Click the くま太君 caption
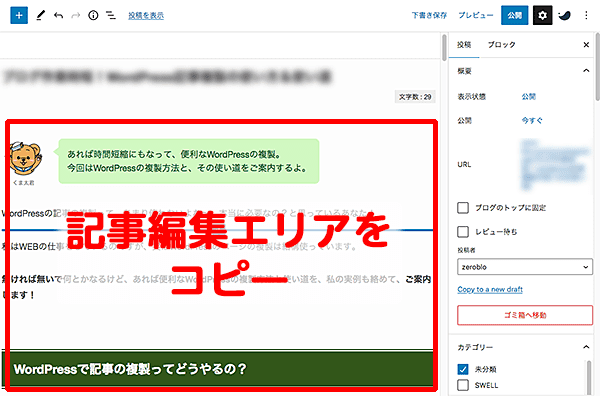The image size is (600, 396). 24,183
